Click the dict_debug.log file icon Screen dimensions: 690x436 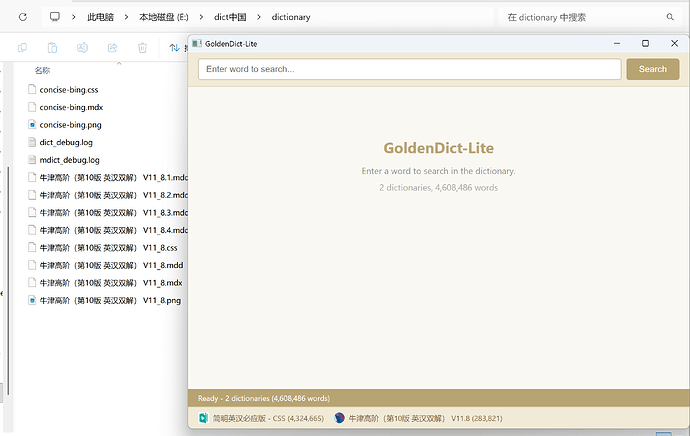click(x=32, y=143)
